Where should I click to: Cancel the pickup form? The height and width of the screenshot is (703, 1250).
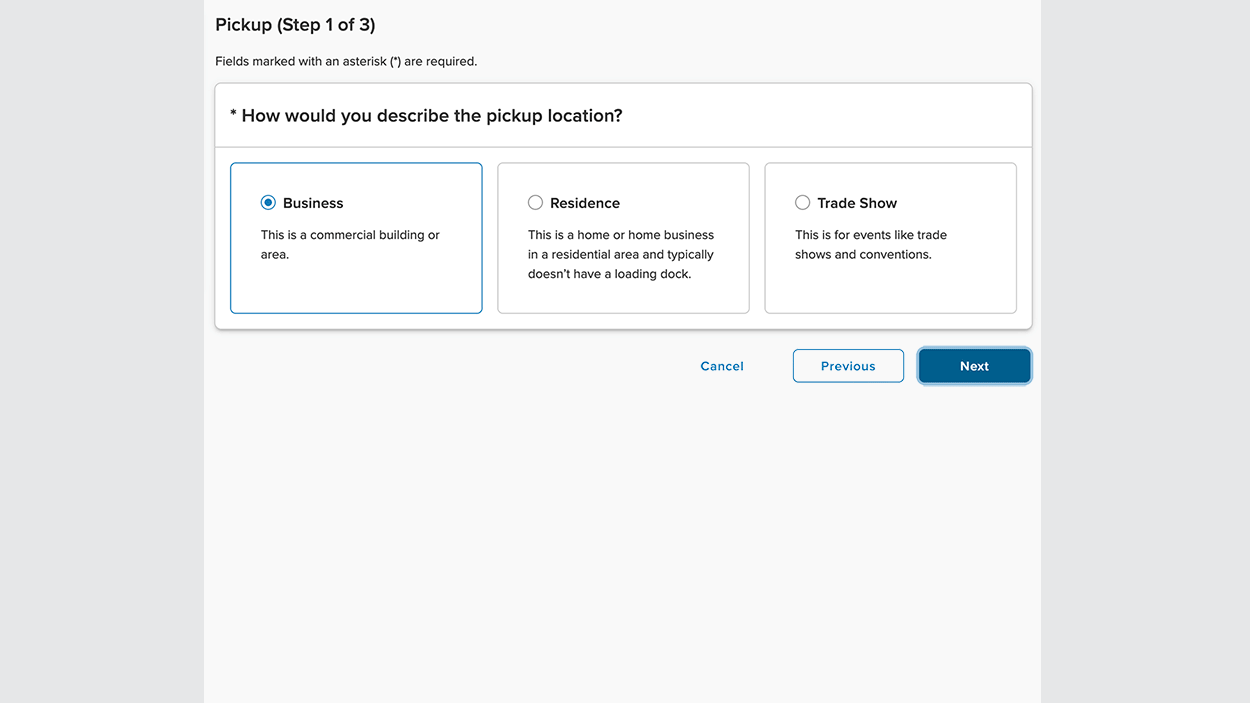tap(721, 366)
